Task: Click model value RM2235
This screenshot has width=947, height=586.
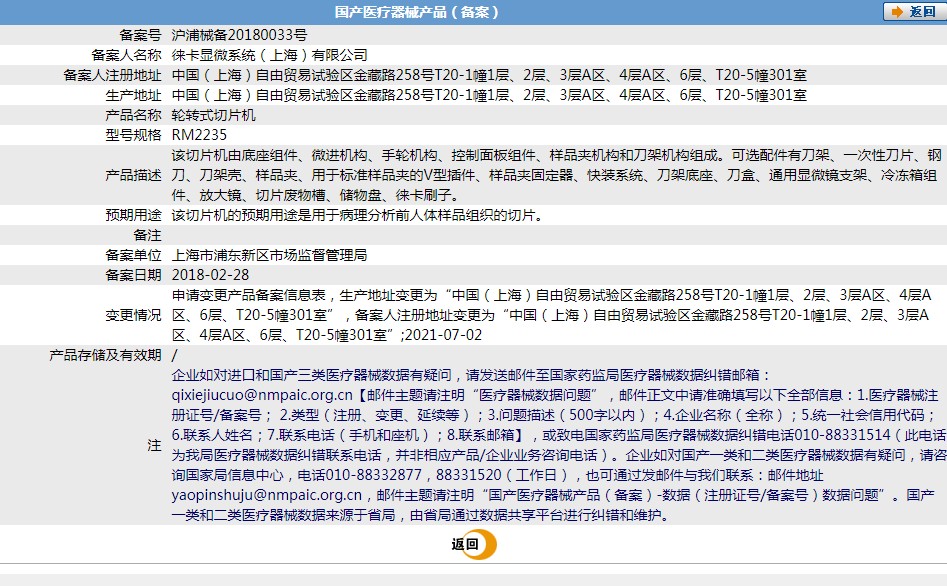Action: point(199,135)
